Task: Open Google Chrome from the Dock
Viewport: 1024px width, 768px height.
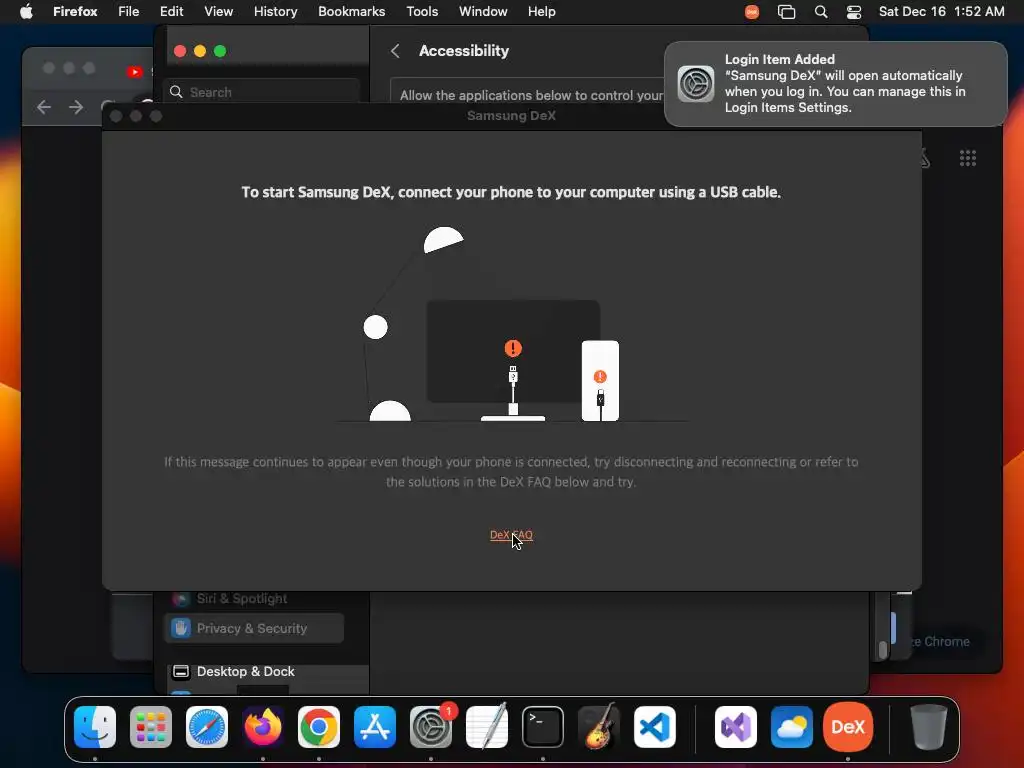Action: click(x=319, y=727)
